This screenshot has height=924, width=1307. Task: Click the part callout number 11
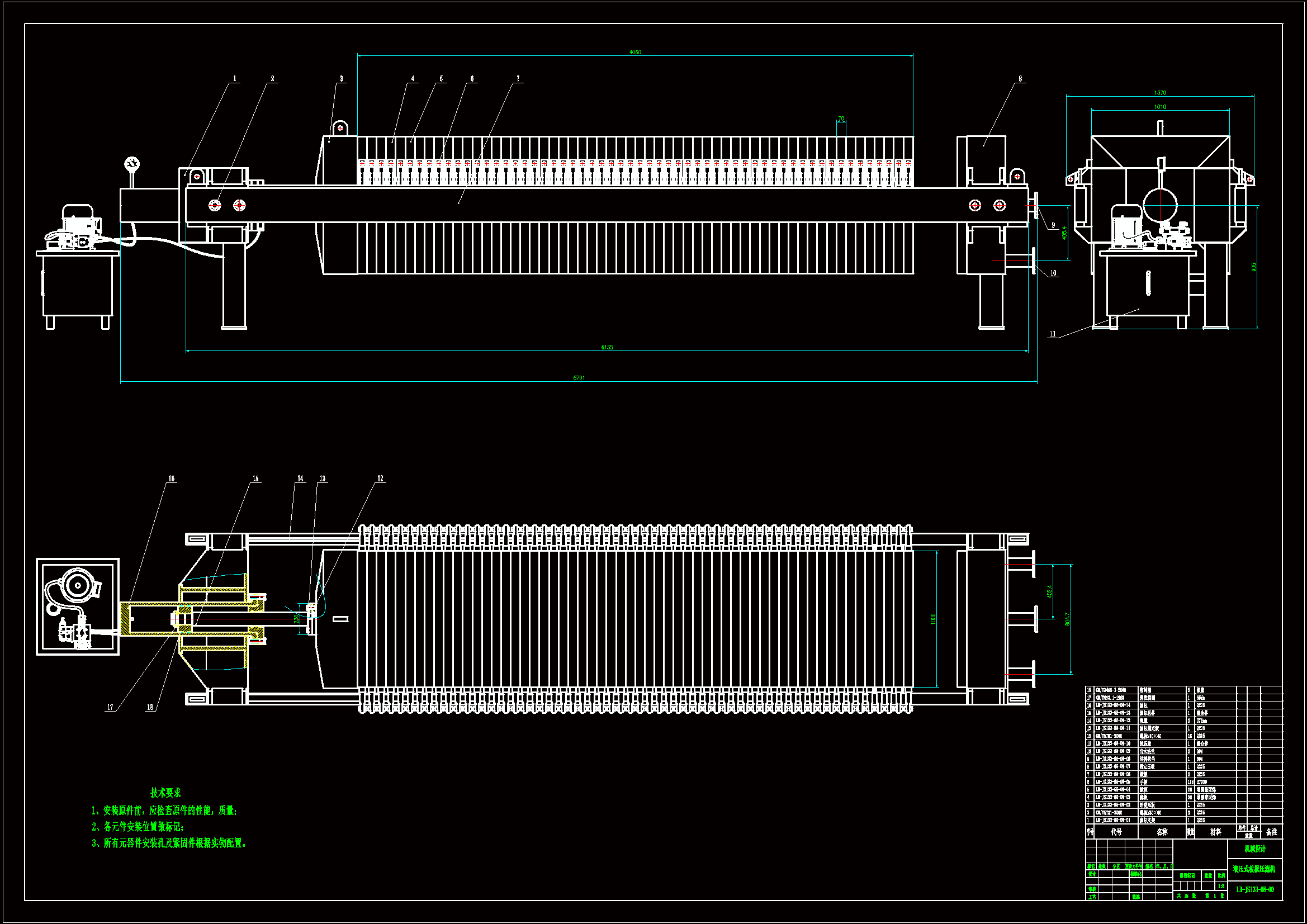click(1053, 334)
